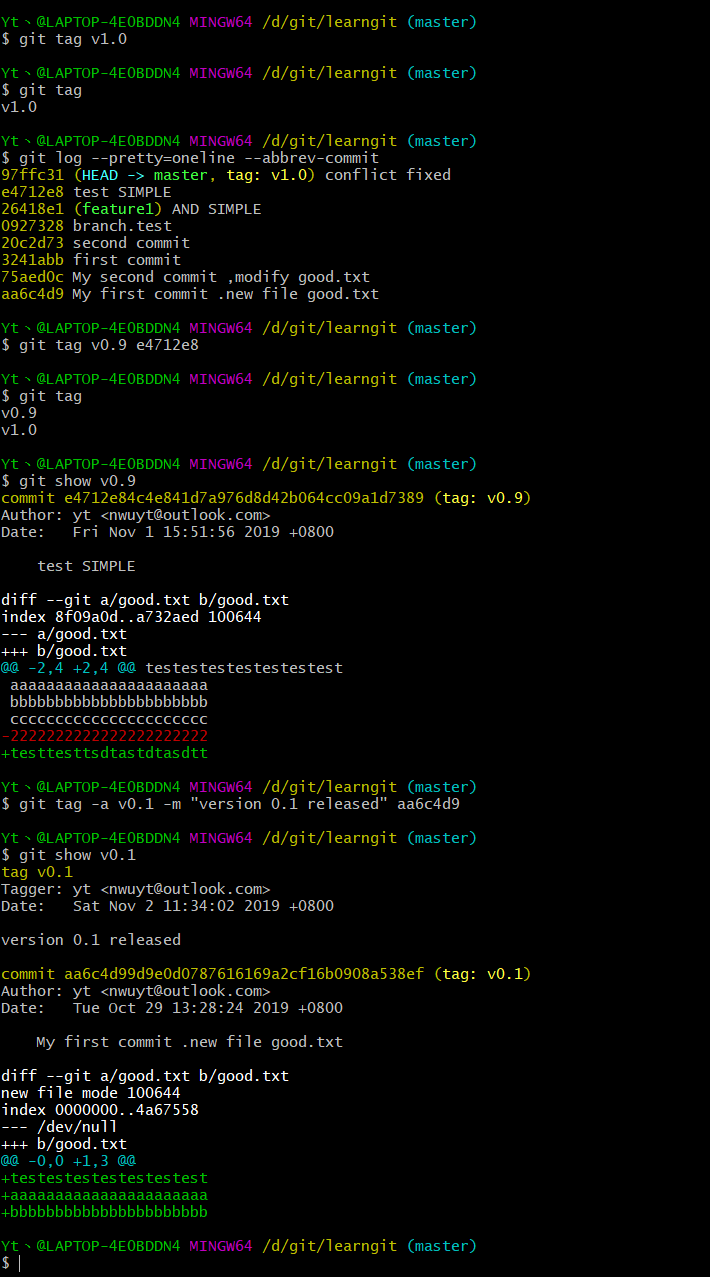
Task: Click the yellow 'tag v0.1' line
Action: click(x=37, y=872)
